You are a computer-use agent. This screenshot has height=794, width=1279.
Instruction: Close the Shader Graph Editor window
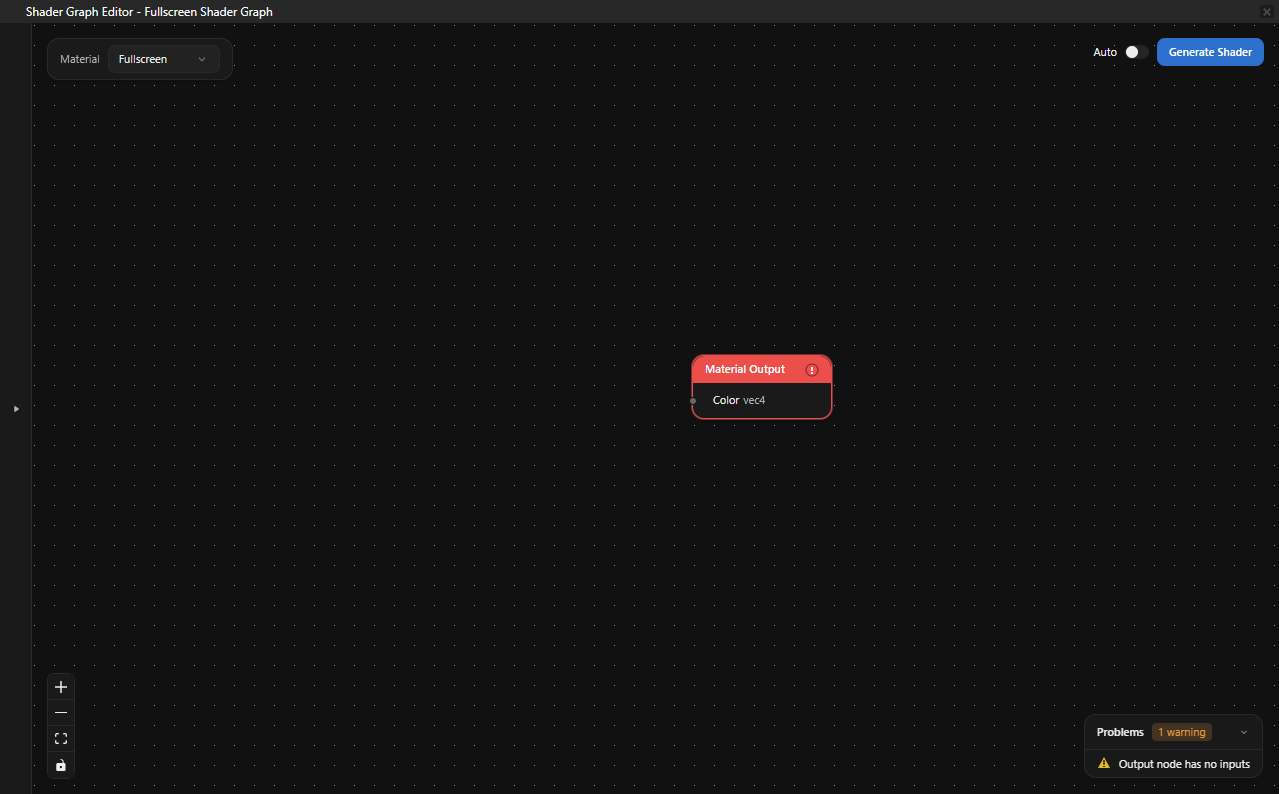pyautogui.click(x=1267, y=12)
